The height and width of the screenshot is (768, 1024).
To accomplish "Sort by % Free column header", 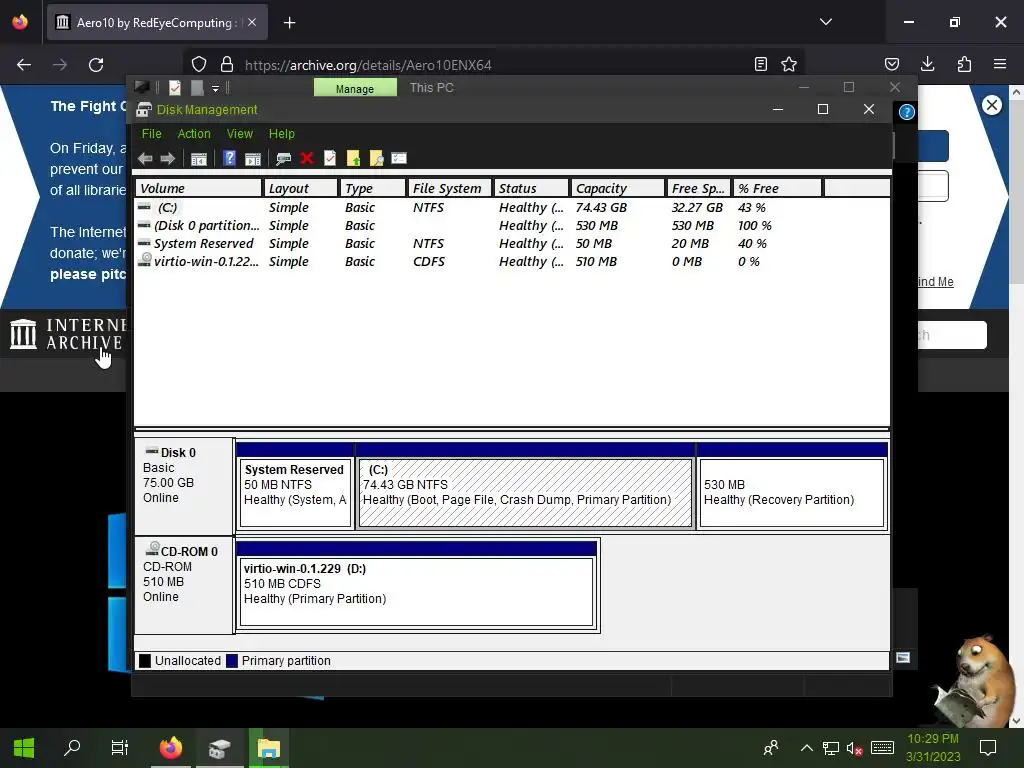I will click(x=777, y=188).
